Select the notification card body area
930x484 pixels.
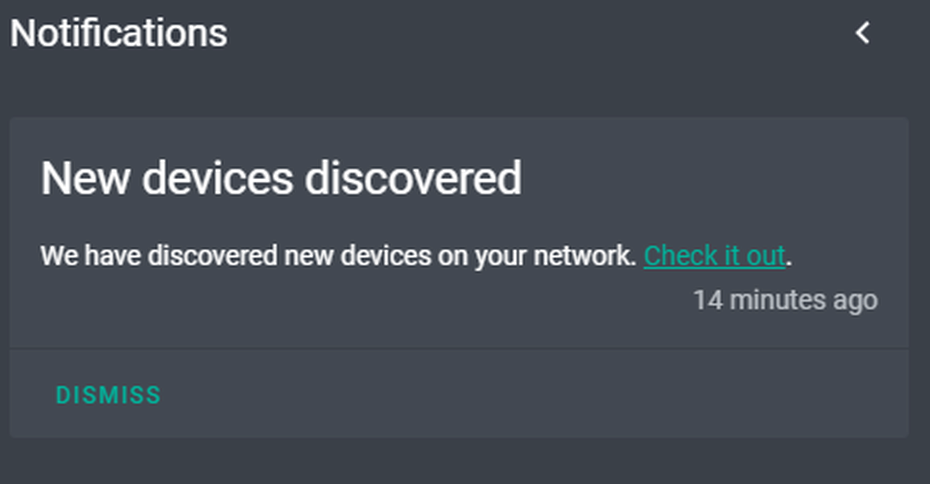(x=459, y=233)
